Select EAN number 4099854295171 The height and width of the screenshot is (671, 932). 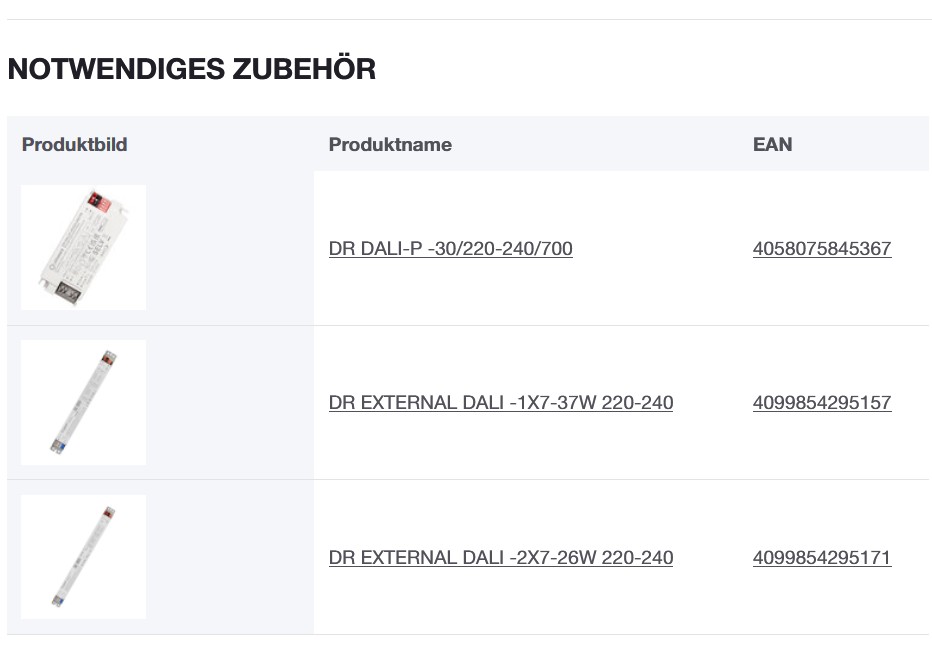click(x=821, y=558)
